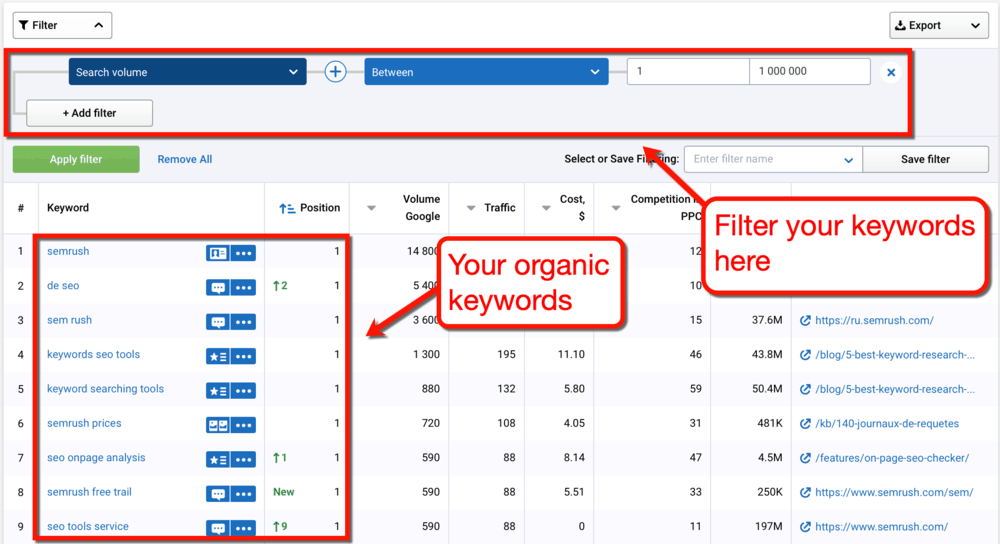
Task: Open the Export dropdown
Action: (x=939, y=26)
